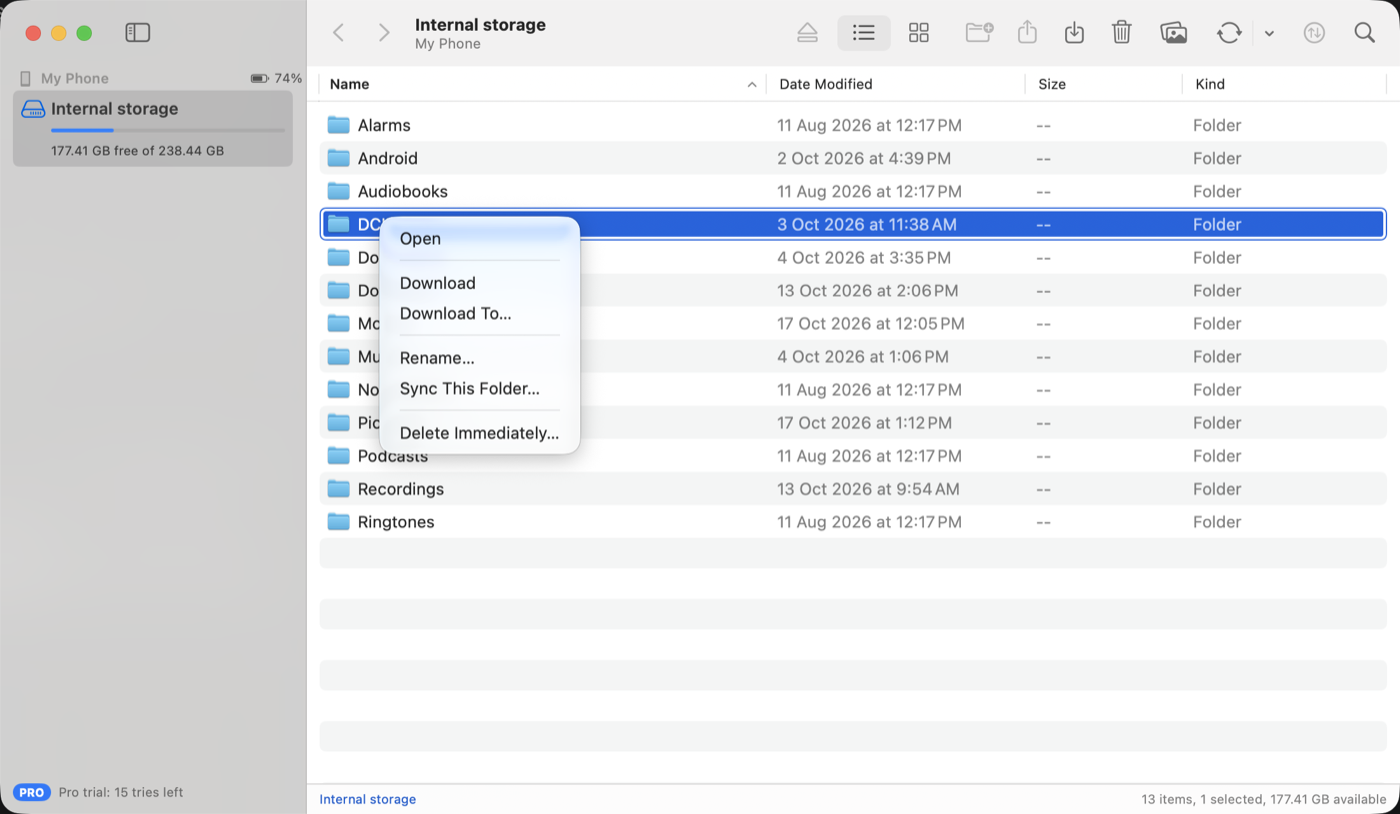
Task: Click the selected folder's icon in highlighted row
Action: (339, 224)
